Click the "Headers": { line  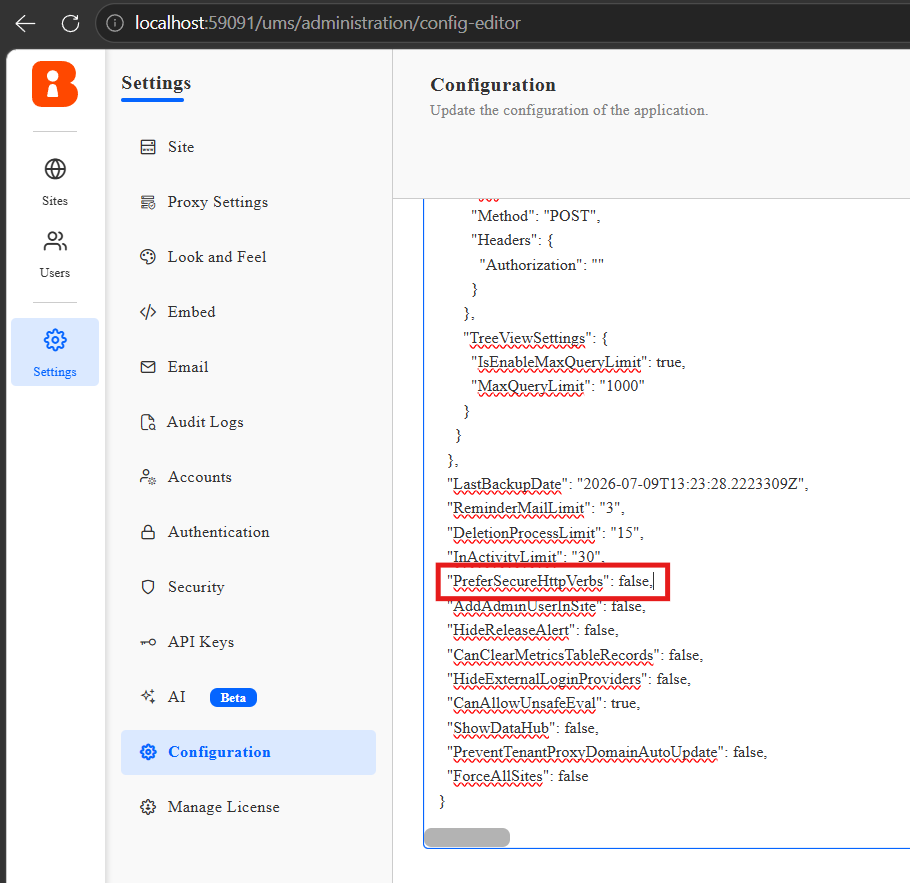(512, 240)
